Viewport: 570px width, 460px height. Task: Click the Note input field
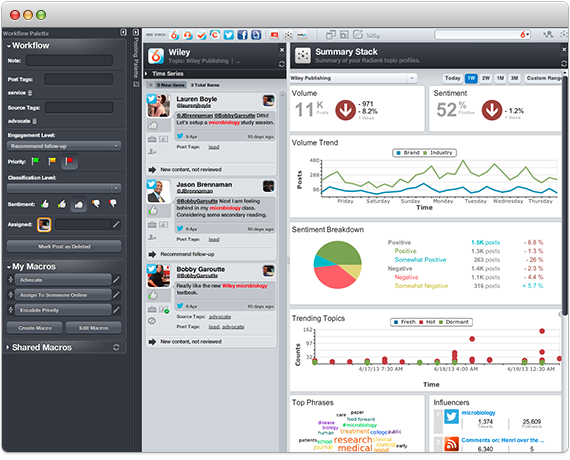69,60
